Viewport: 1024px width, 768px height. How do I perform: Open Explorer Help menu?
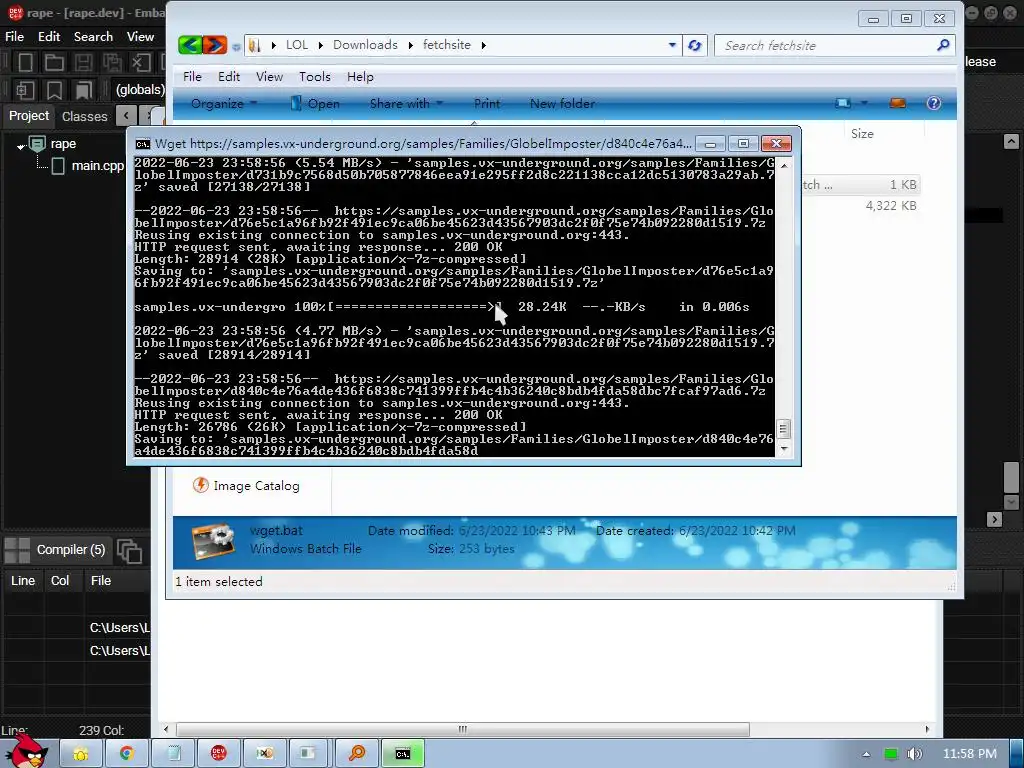coord(360,76)
